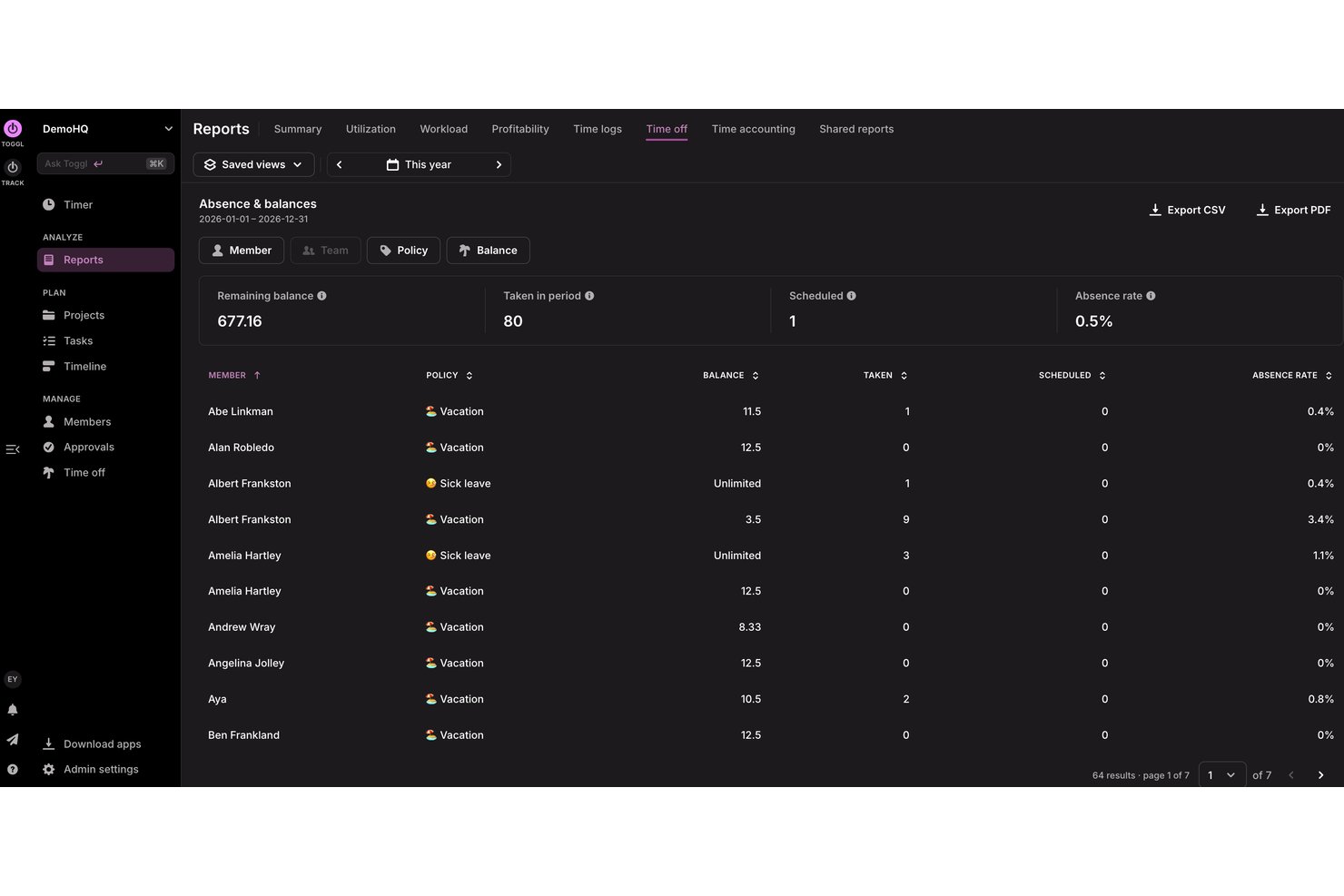Open the Track power icon
Image resolution: width=1344 pixels, height=896 pixels.
(x=13, y=168)
